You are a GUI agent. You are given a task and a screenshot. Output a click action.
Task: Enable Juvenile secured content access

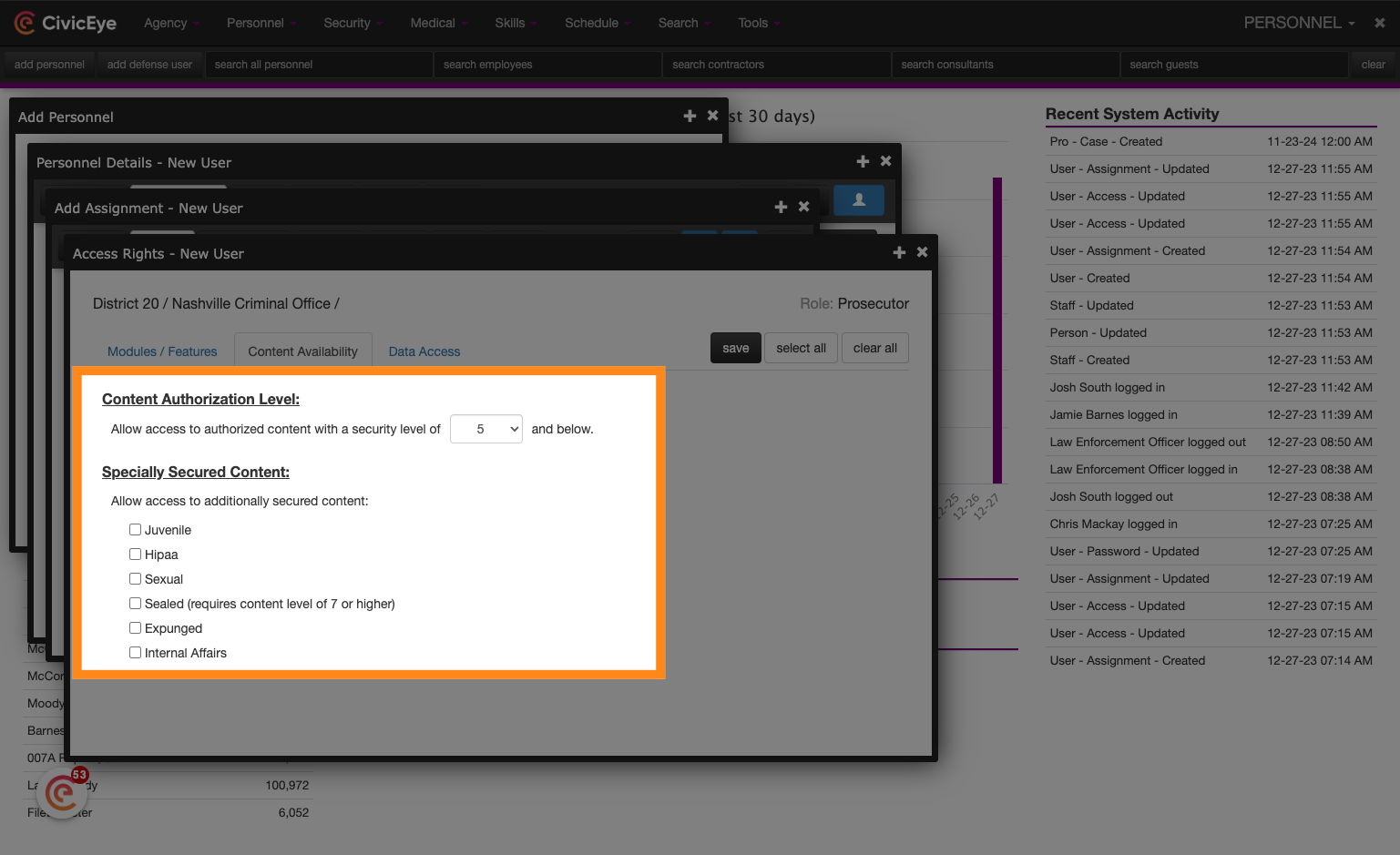click(x=135, y=529)
